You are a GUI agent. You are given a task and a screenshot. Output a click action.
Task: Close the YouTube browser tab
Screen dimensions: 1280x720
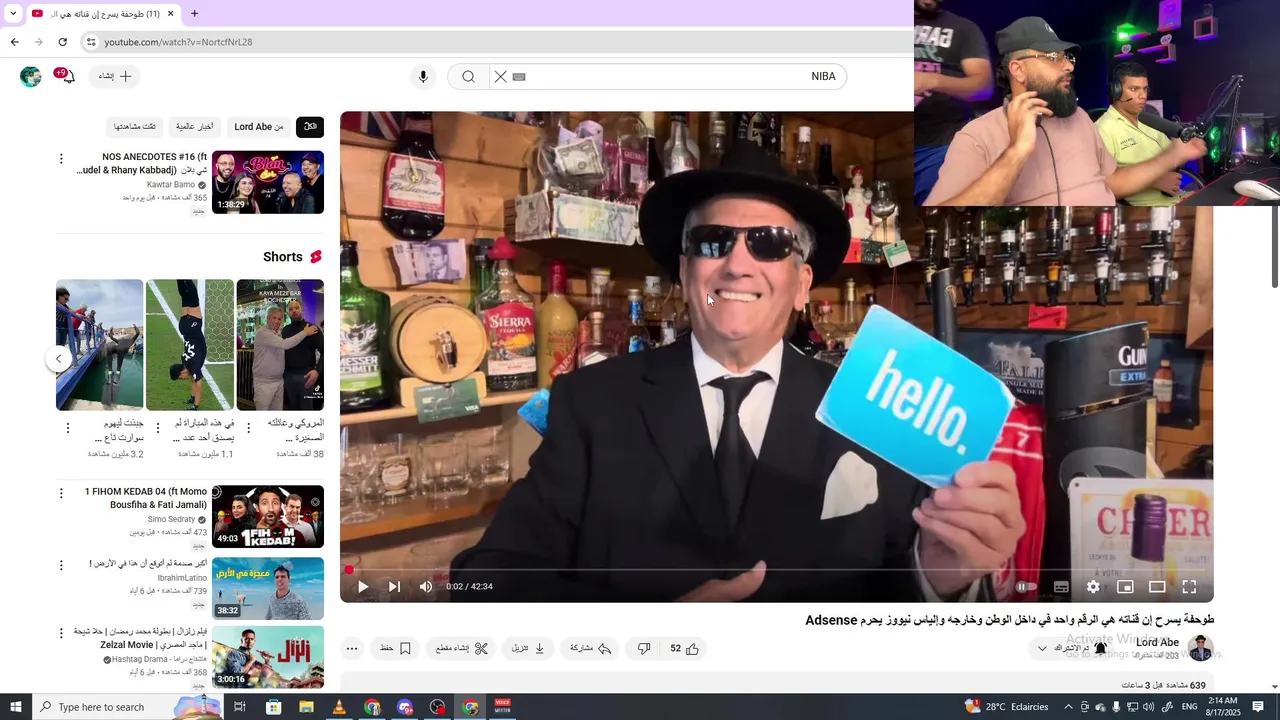[170, 14]
